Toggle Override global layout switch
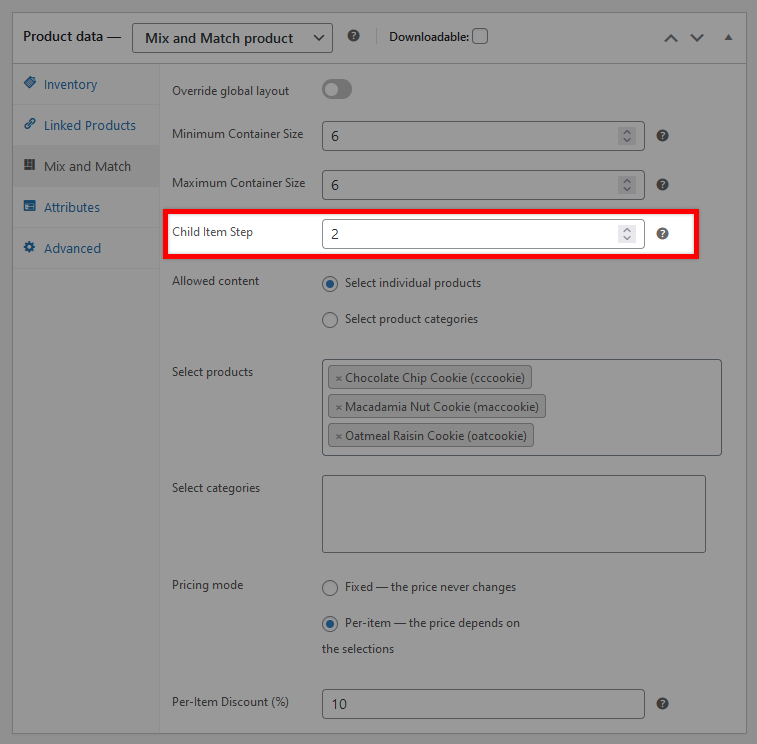This screenshot has width=757, height=744. click(x=337, y=89)
